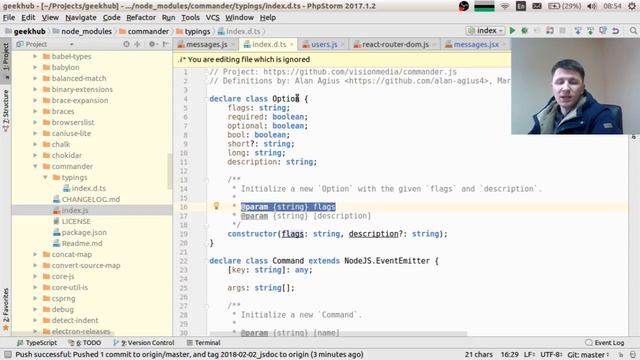
Task: Click the editor horizontal scrollbar
Action: click(339, 334)
